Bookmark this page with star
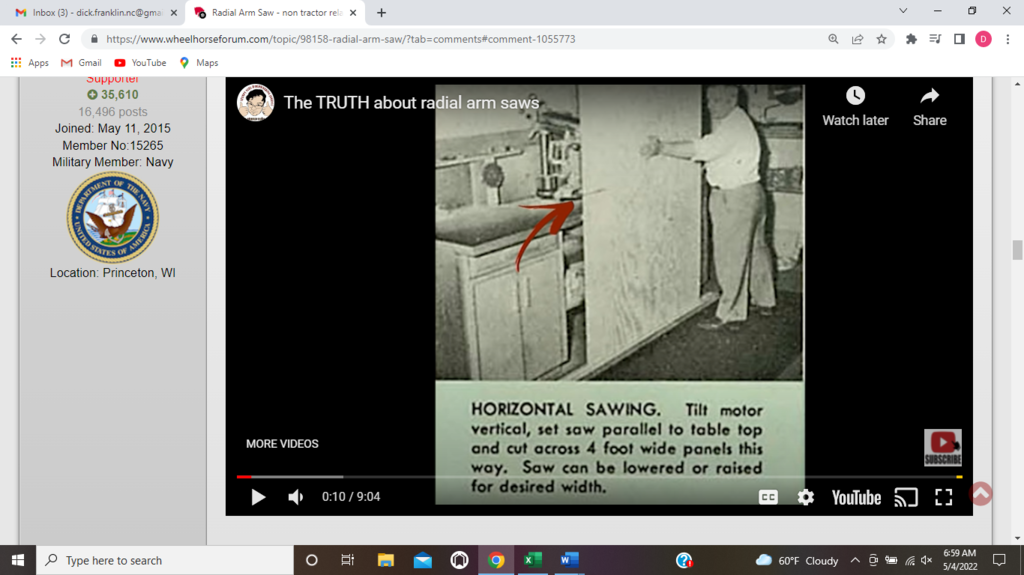This screenshot has width=1024, height=575. point(882,39)
